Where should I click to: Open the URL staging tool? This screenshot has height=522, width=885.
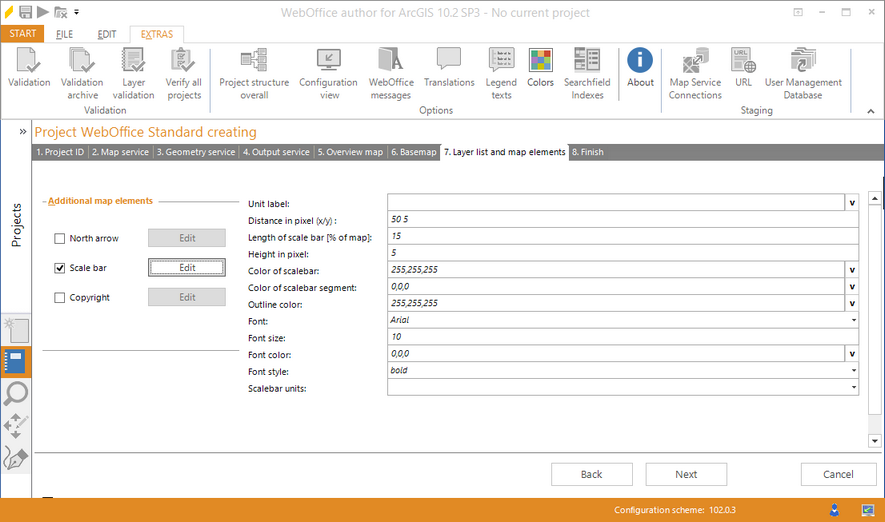coord(743,68)
